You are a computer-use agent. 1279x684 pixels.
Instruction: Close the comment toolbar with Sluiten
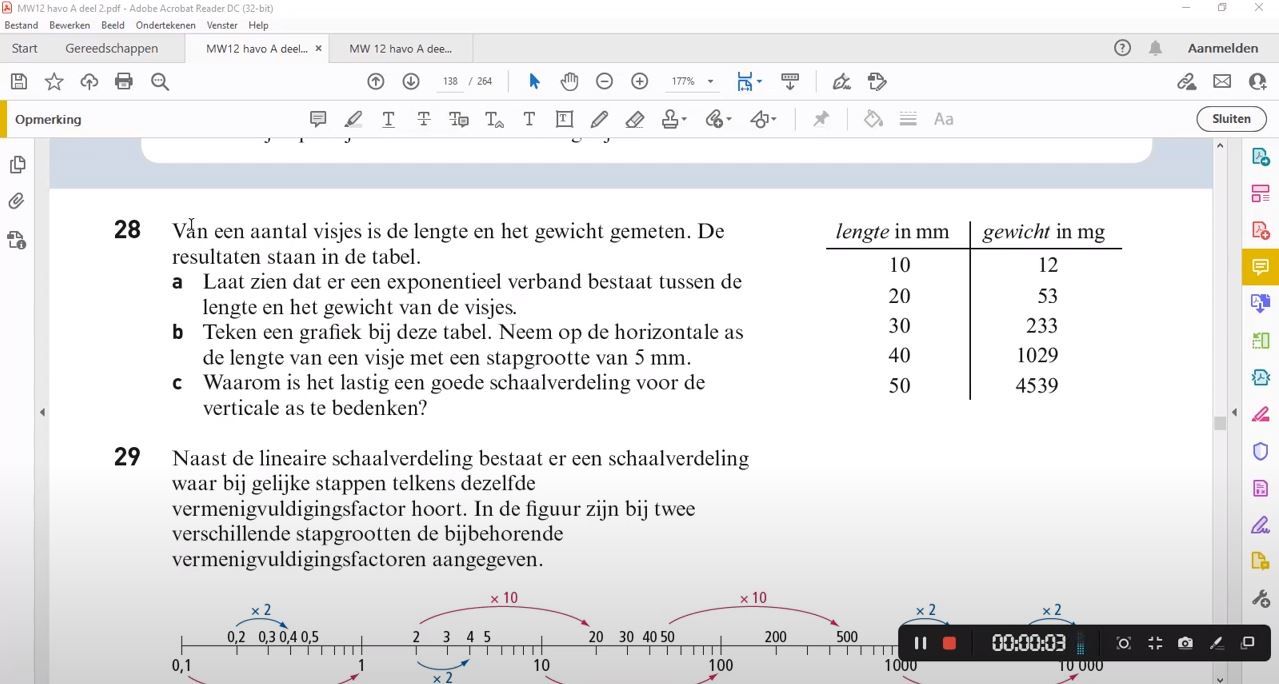[x=1231, y=119]
